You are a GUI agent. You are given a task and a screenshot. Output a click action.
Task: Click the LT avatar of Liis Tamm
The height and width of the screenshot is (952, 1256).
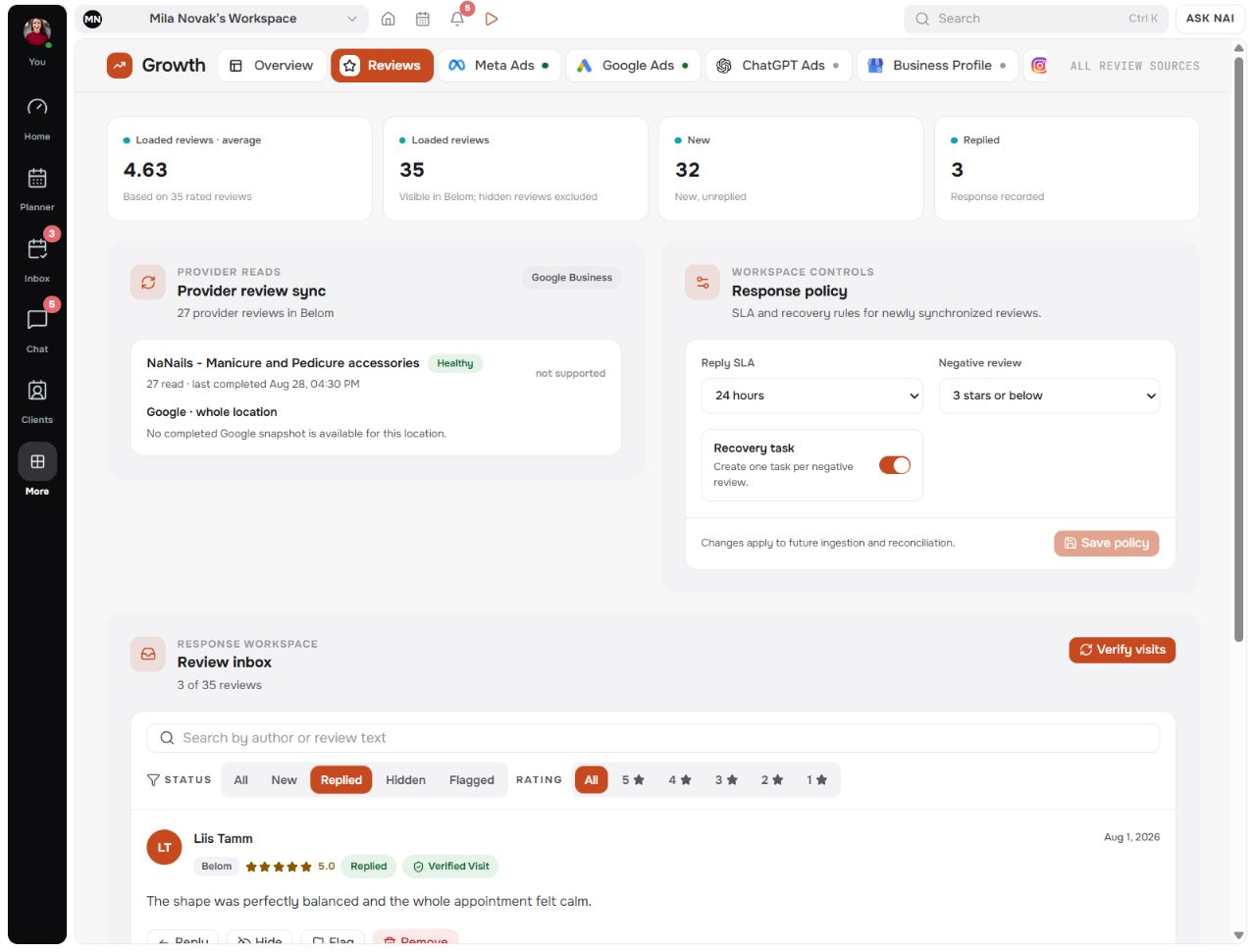point(164,848)
